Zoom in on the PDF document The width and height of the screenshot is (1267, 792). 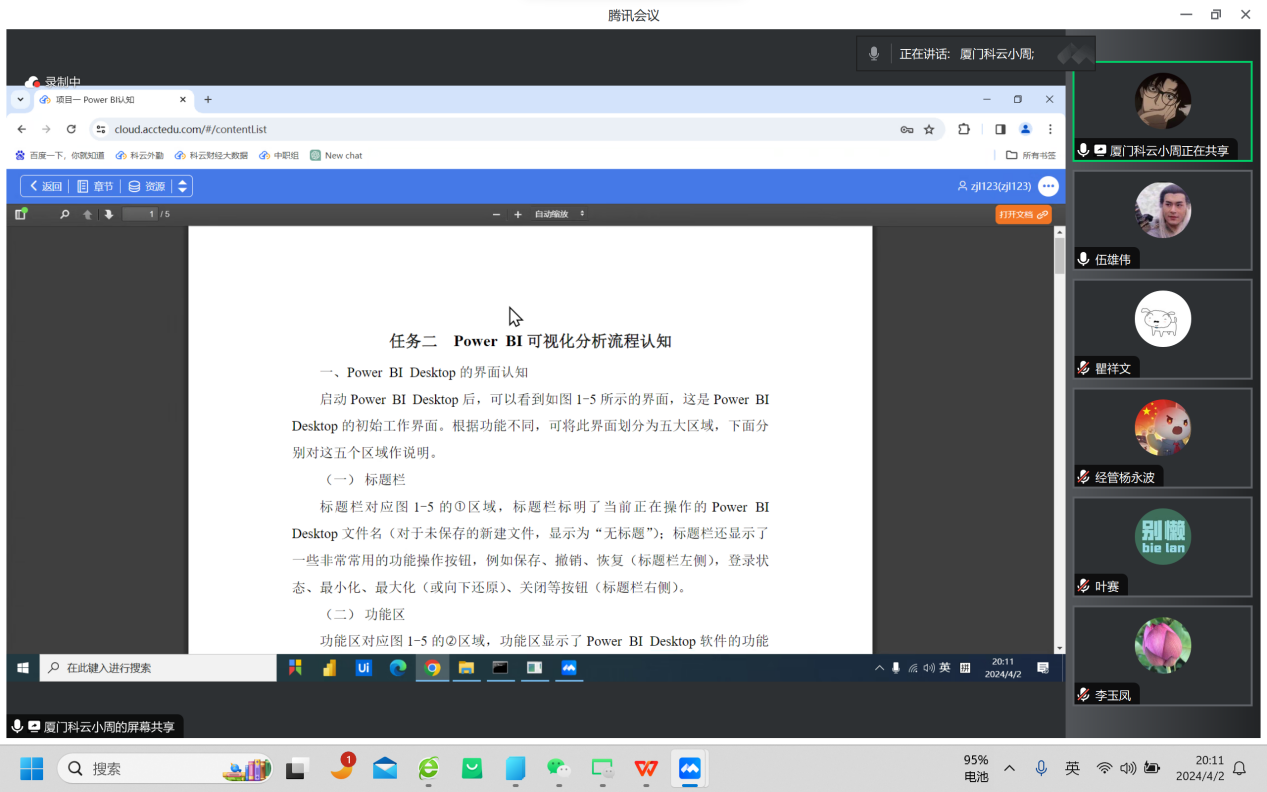[518, 214]
